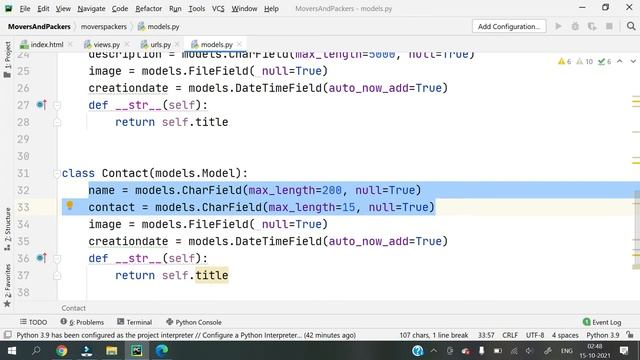The width and height of the screenshot is (640, 360).
Task: Open the Code menu
Action: 120,9
